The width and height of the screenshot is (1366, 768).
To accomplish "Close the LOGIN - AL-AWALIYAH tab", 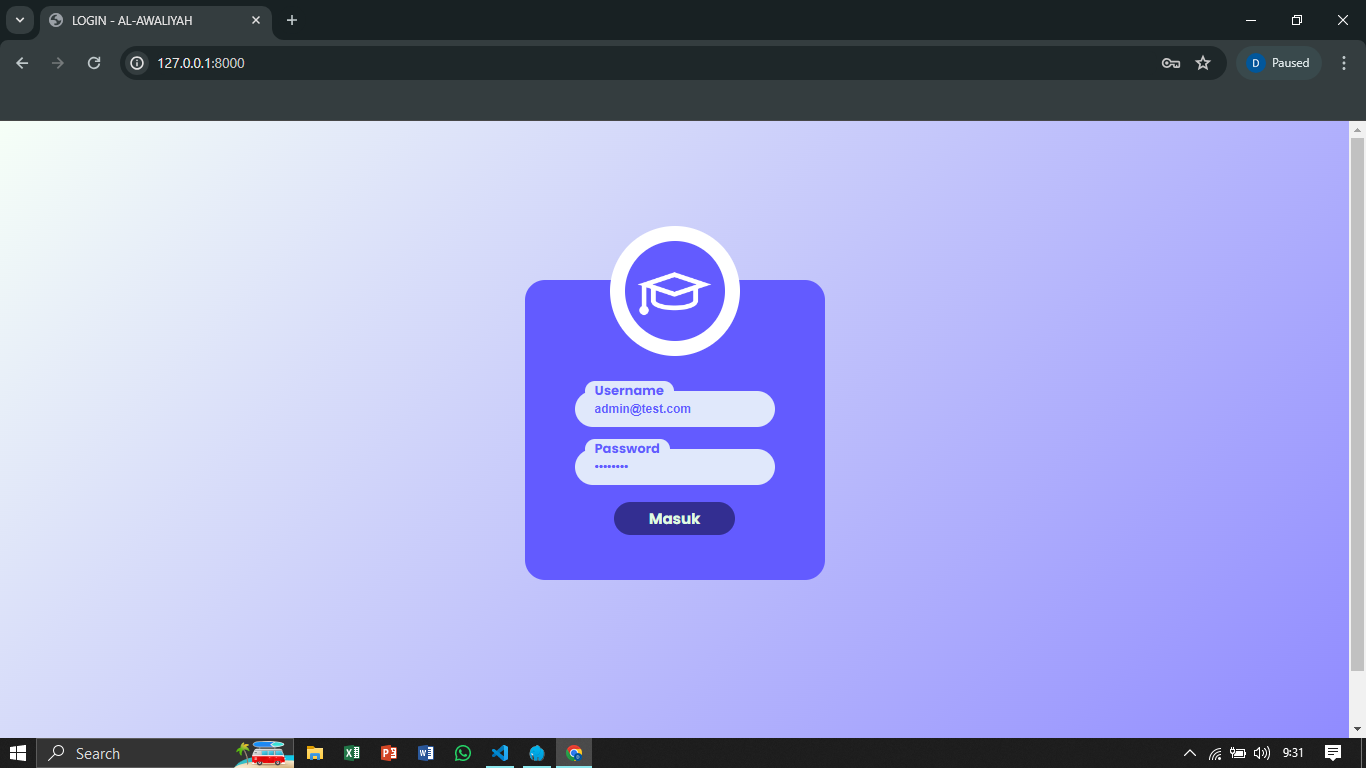I will [256, 20].
